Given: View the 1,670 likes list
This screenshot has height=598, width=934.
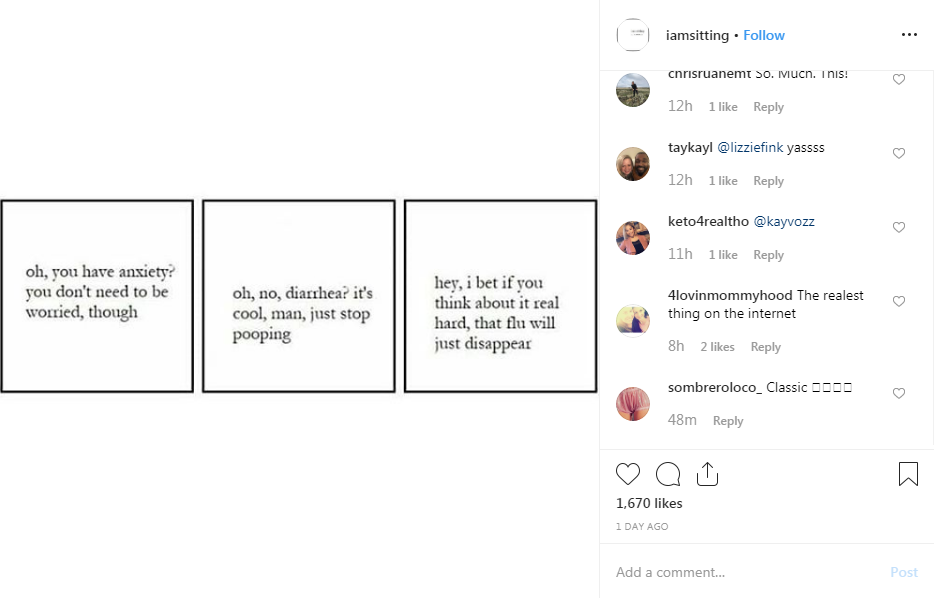Looking at the screenshot, I should point(649,503).
